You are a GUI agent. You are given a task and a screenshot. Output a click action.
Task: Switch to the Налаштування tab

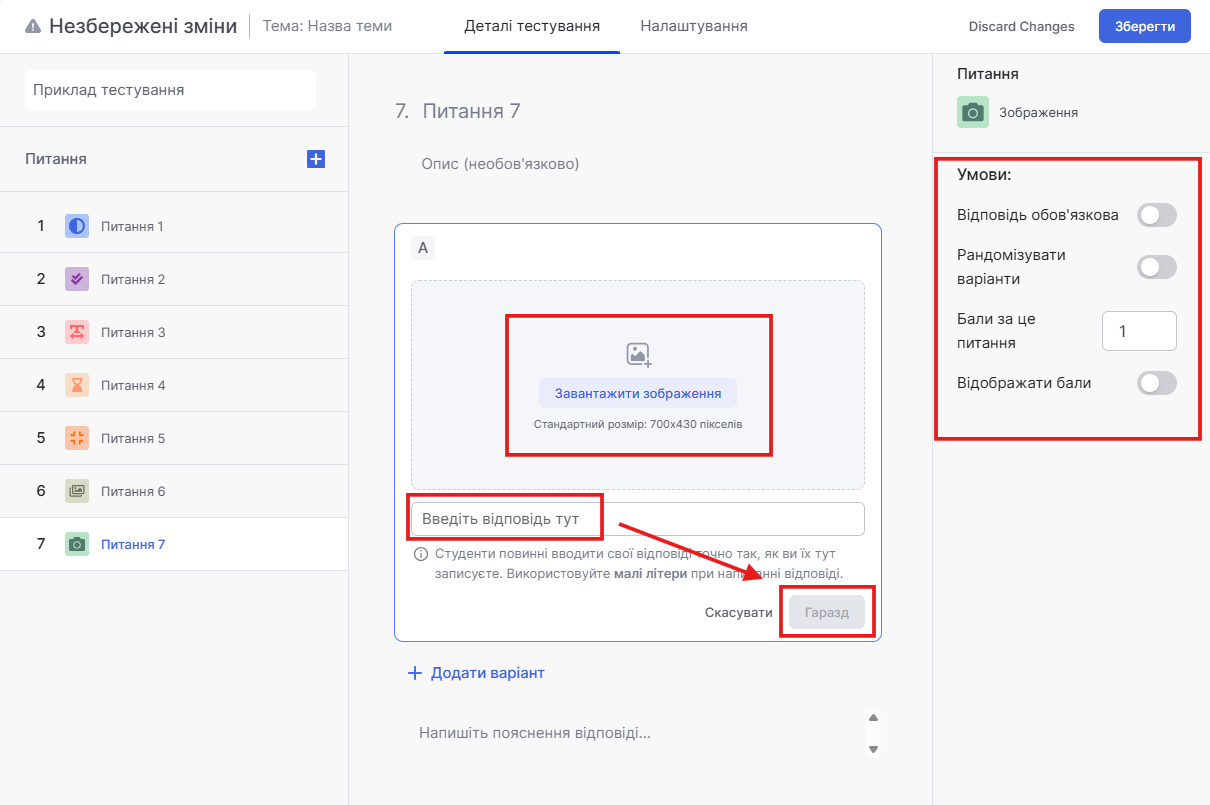click(694, 26)
